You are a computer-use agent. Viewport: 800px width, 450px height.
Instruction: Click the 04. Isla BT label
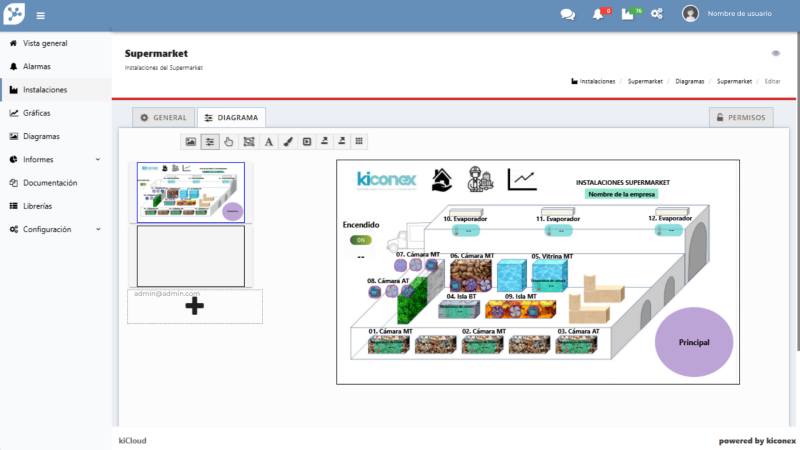(x=461, y=296)
